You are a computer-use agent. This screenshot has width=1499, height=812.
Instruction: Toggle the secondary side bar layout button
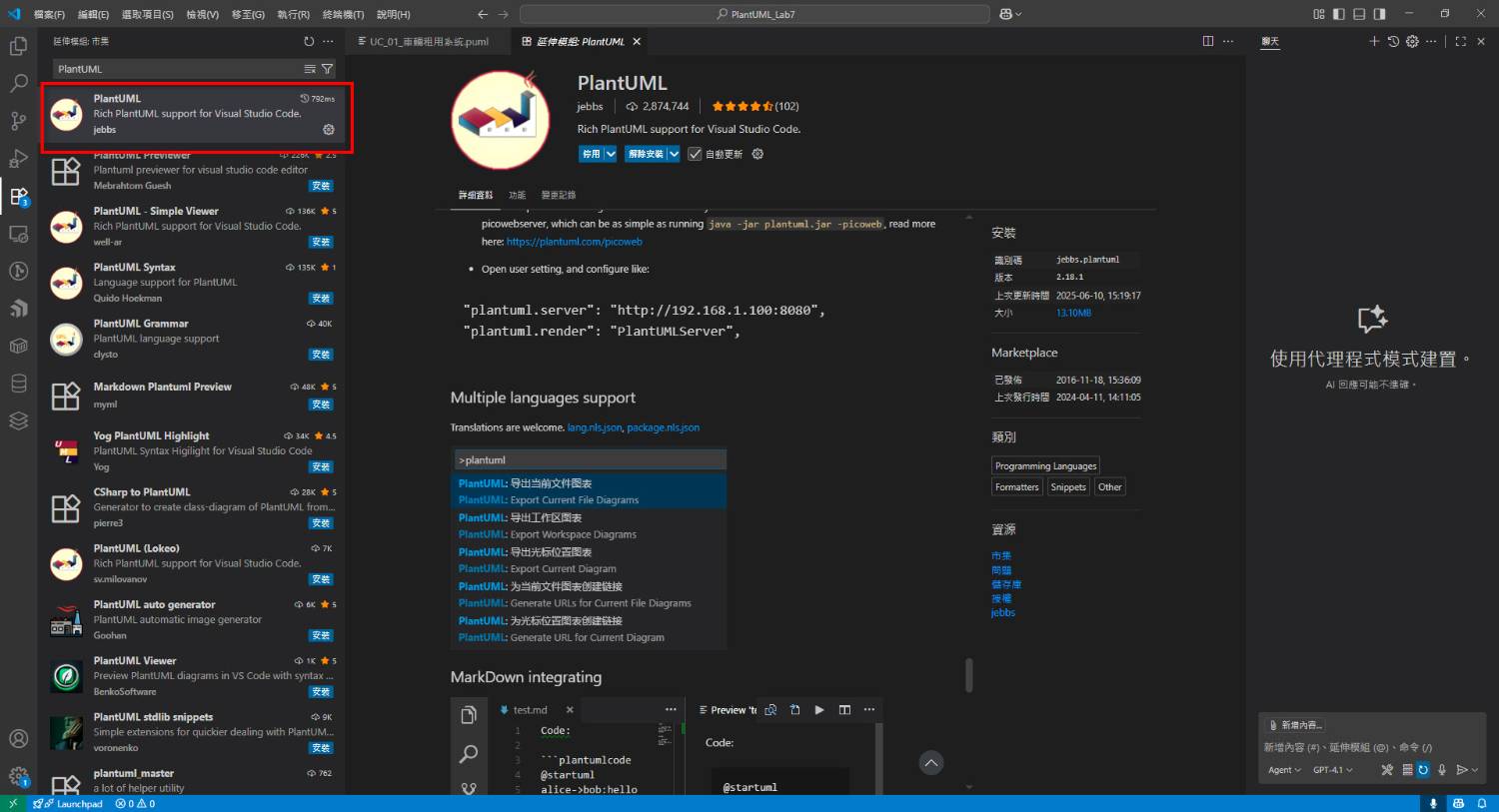(x=1379, y=14)
